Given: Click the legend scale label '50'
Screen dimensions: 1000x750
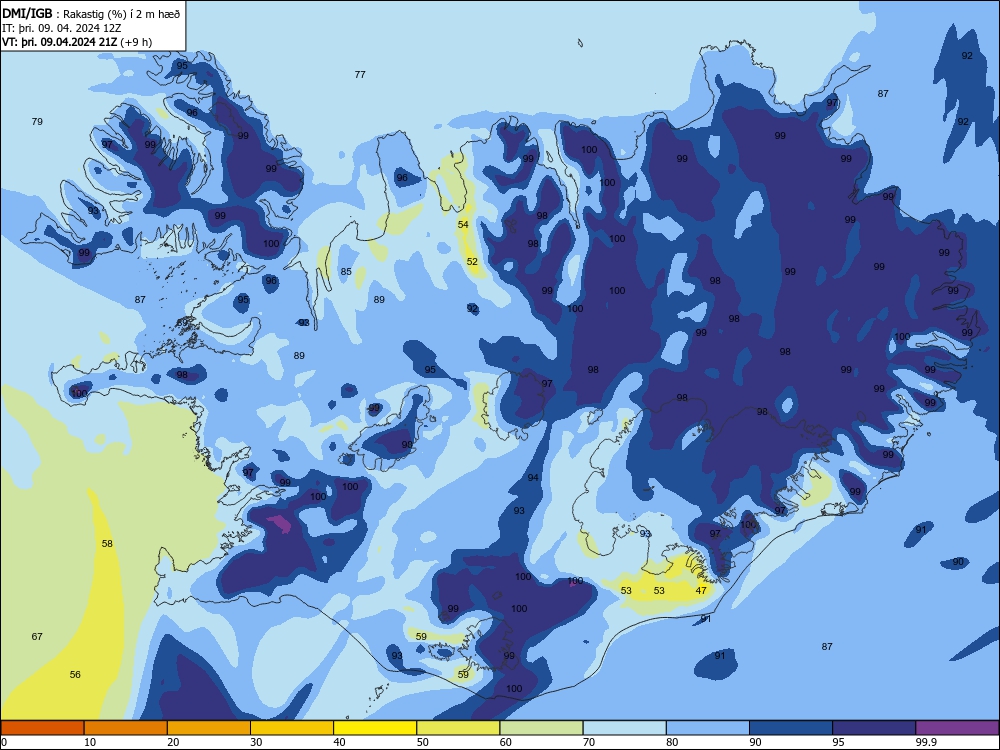Looking at the screenshot, I should [x=422, y=742].
